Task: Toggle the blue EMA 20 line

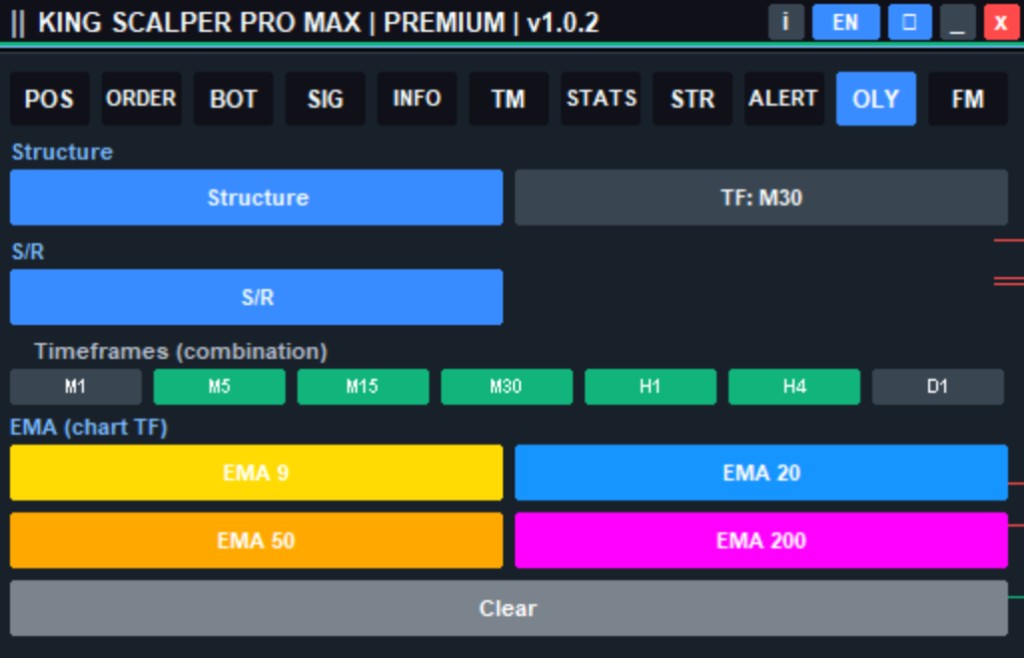Action: 761,473
